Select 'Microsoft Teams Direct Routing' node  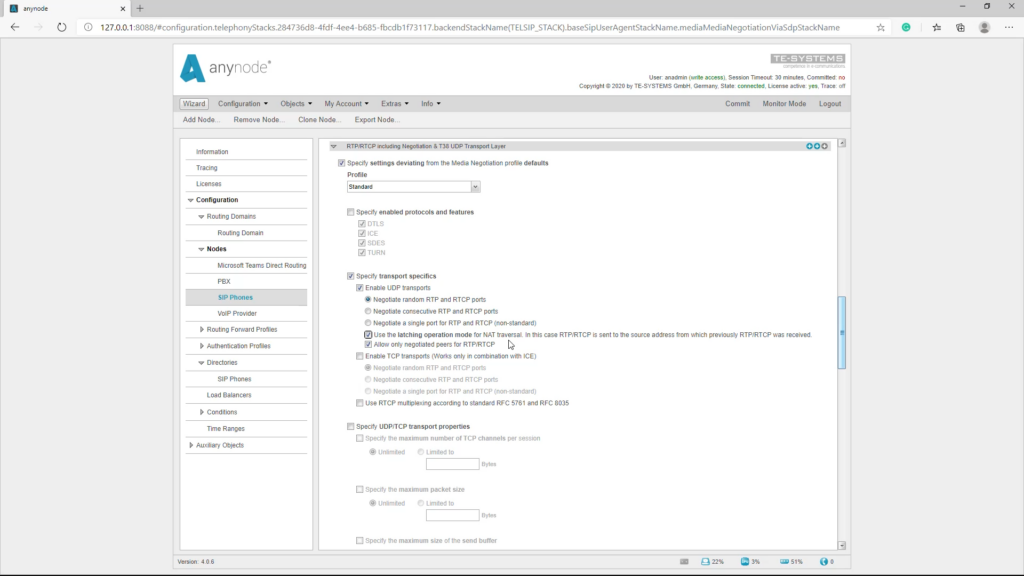click(x=261, y=266)
